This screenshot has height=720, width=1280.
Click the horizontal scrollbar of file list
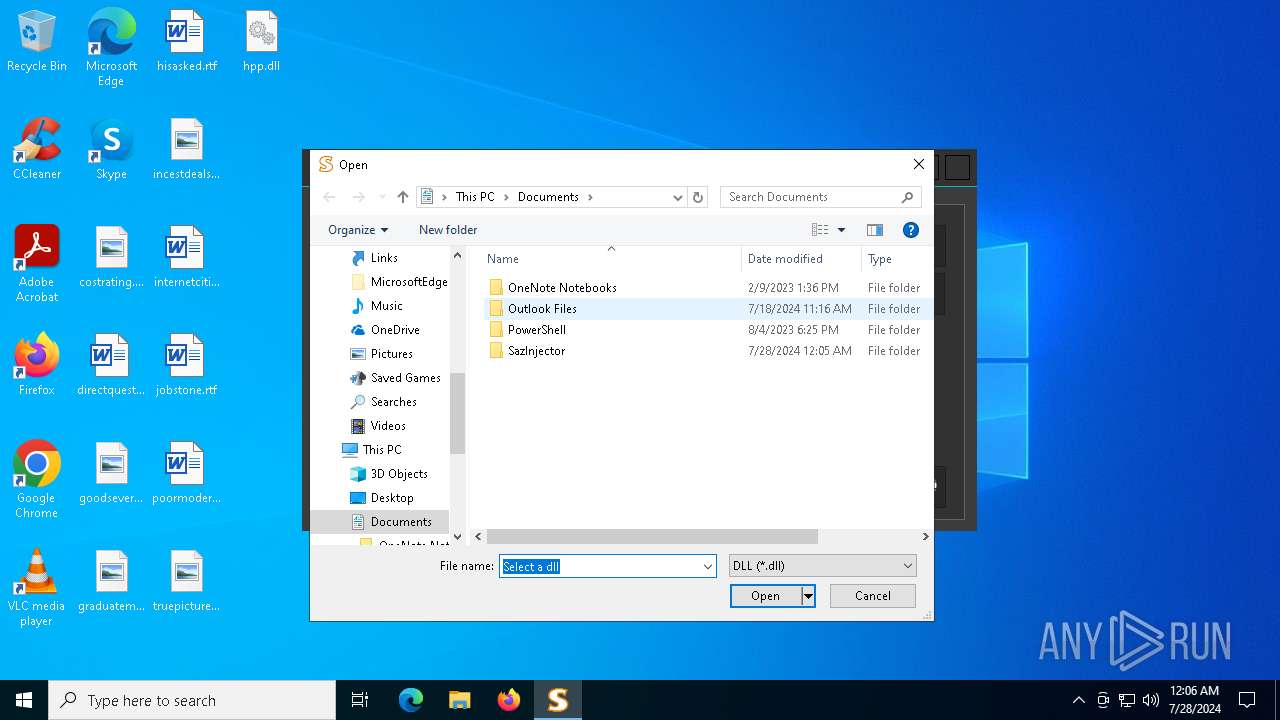tap(652, 537)
